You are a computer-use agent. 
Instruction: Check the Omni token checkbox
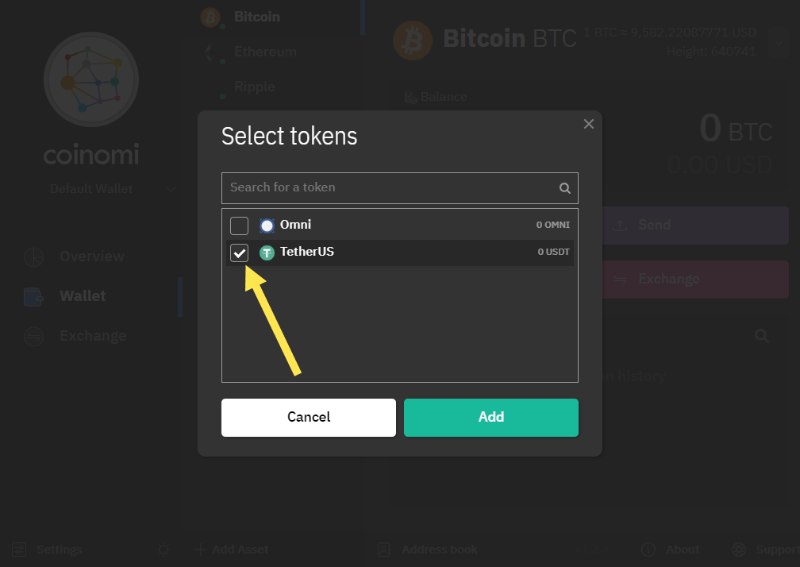tap(239, 226)
